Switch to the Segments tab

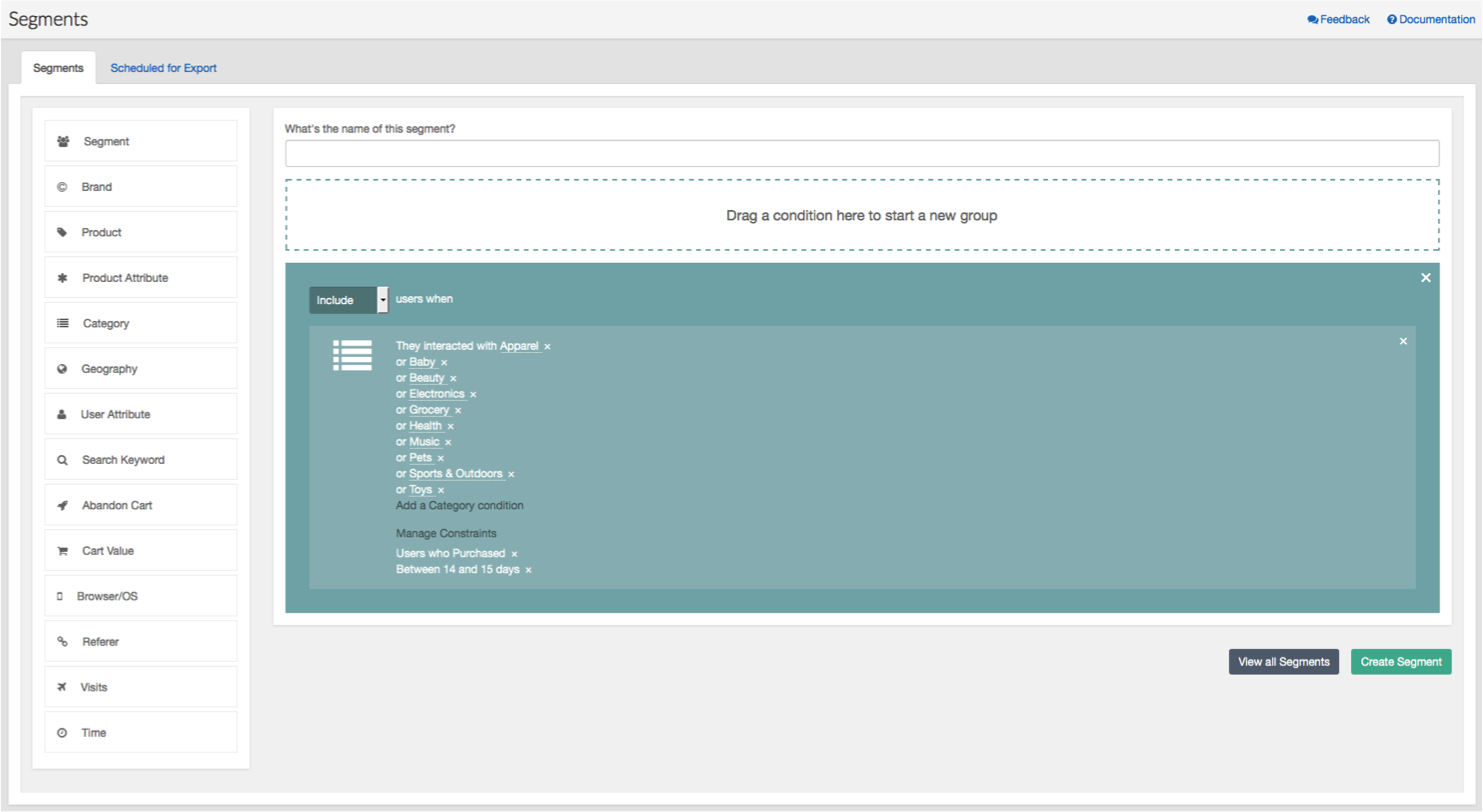click(58, 68)
